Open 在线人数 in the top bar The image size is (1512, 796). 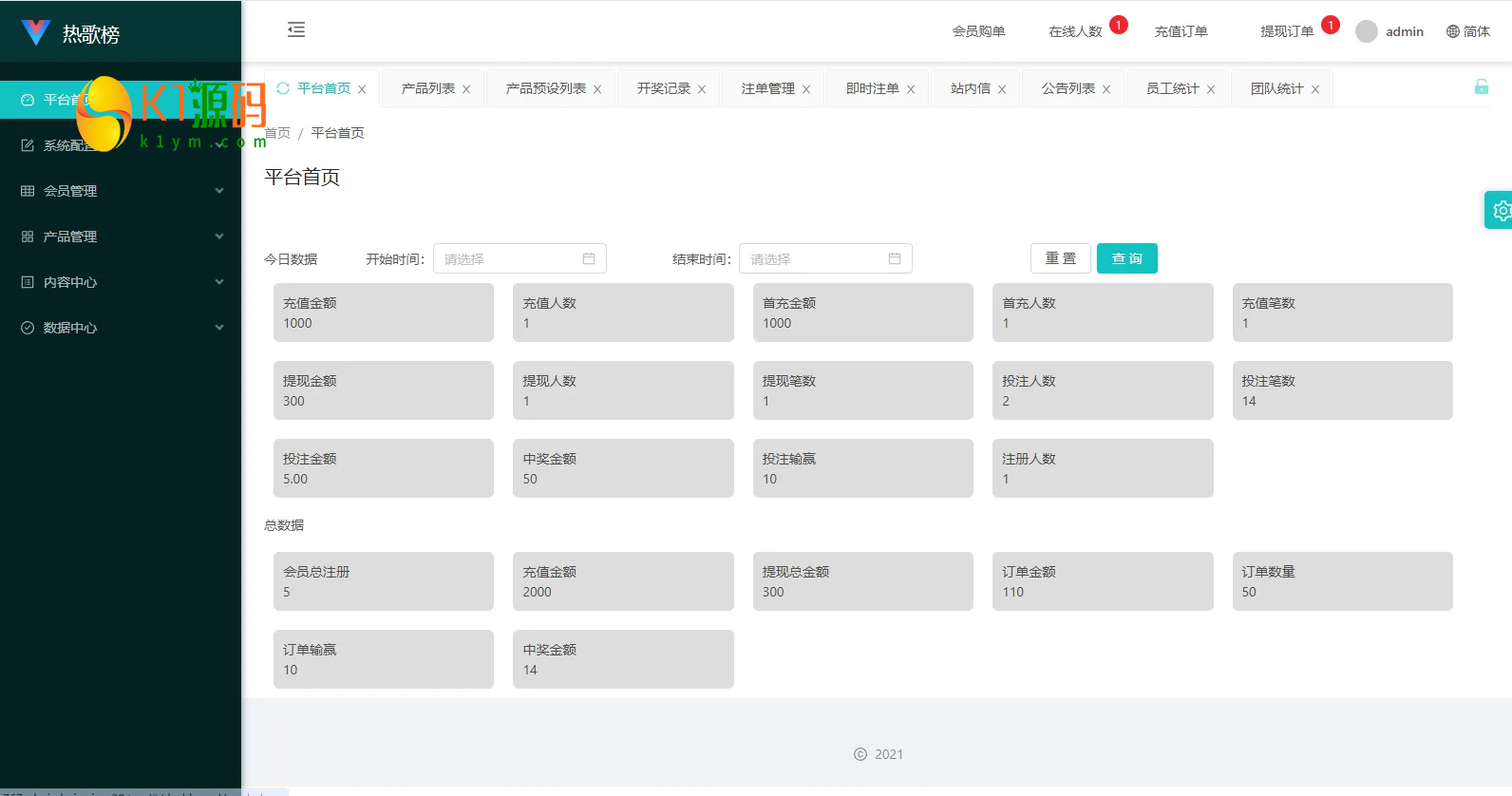1075,31
